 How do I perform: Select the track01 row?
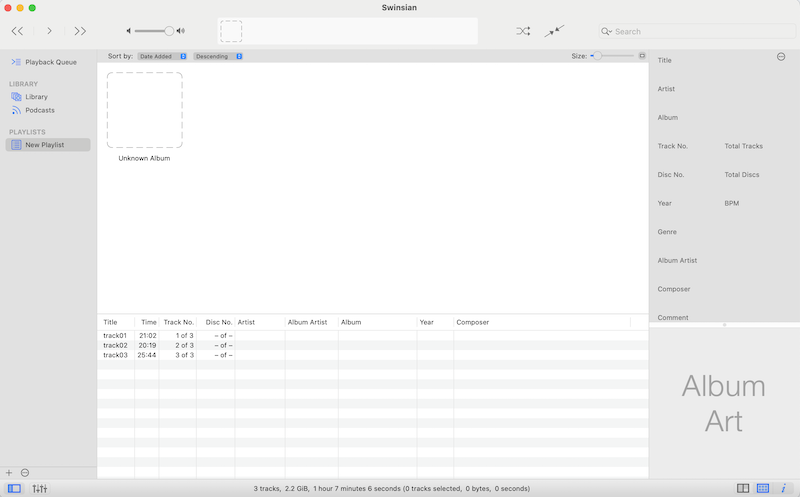point(373,336)
